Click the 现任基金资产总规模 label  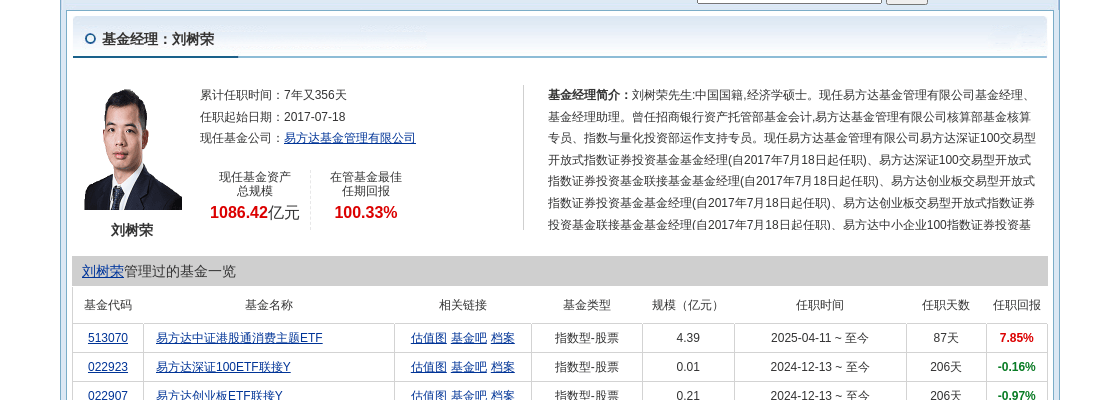tap(254, 184)
